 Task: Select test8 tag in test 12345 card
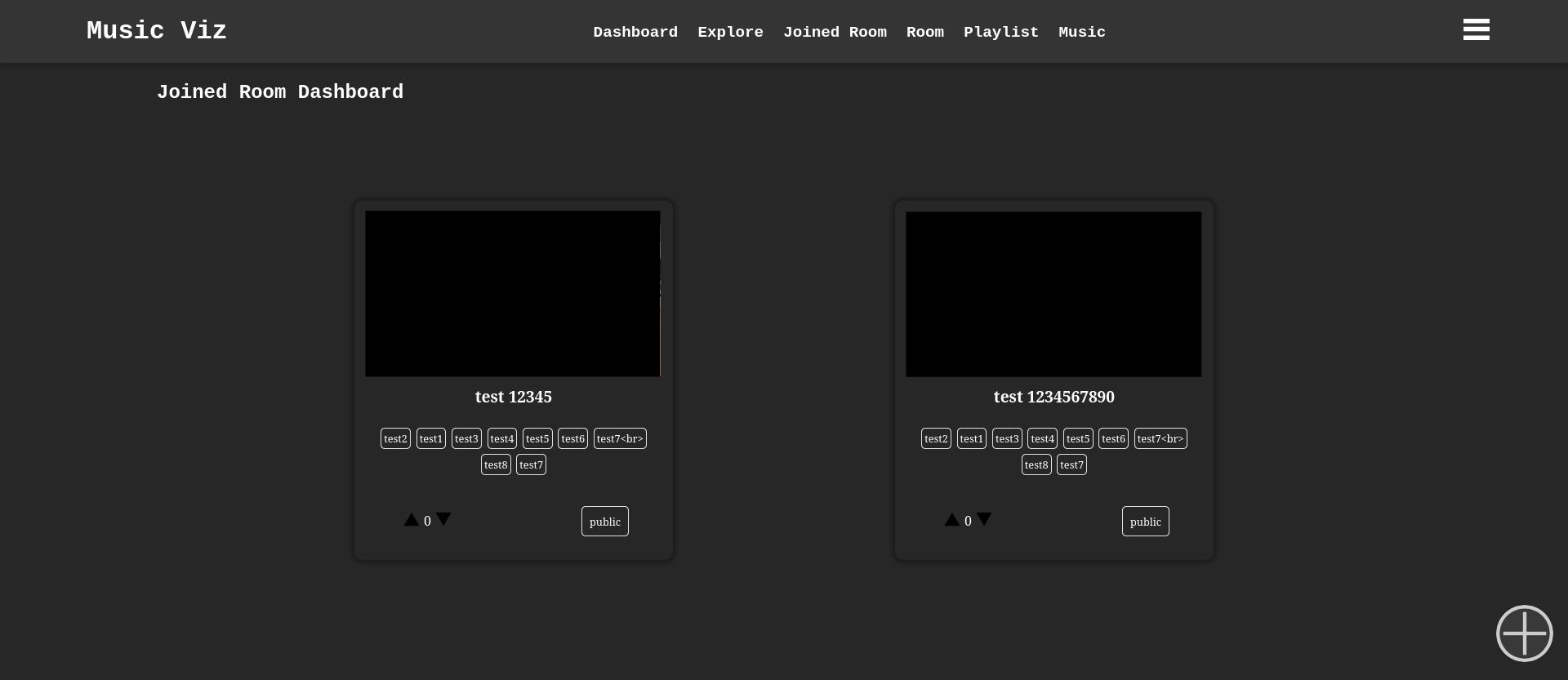point(496,464)
